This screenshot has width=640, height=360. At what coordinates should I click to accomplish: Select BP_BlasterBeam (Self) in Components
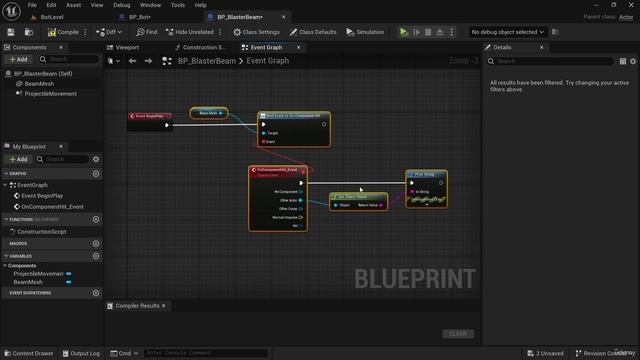(43, 73)
